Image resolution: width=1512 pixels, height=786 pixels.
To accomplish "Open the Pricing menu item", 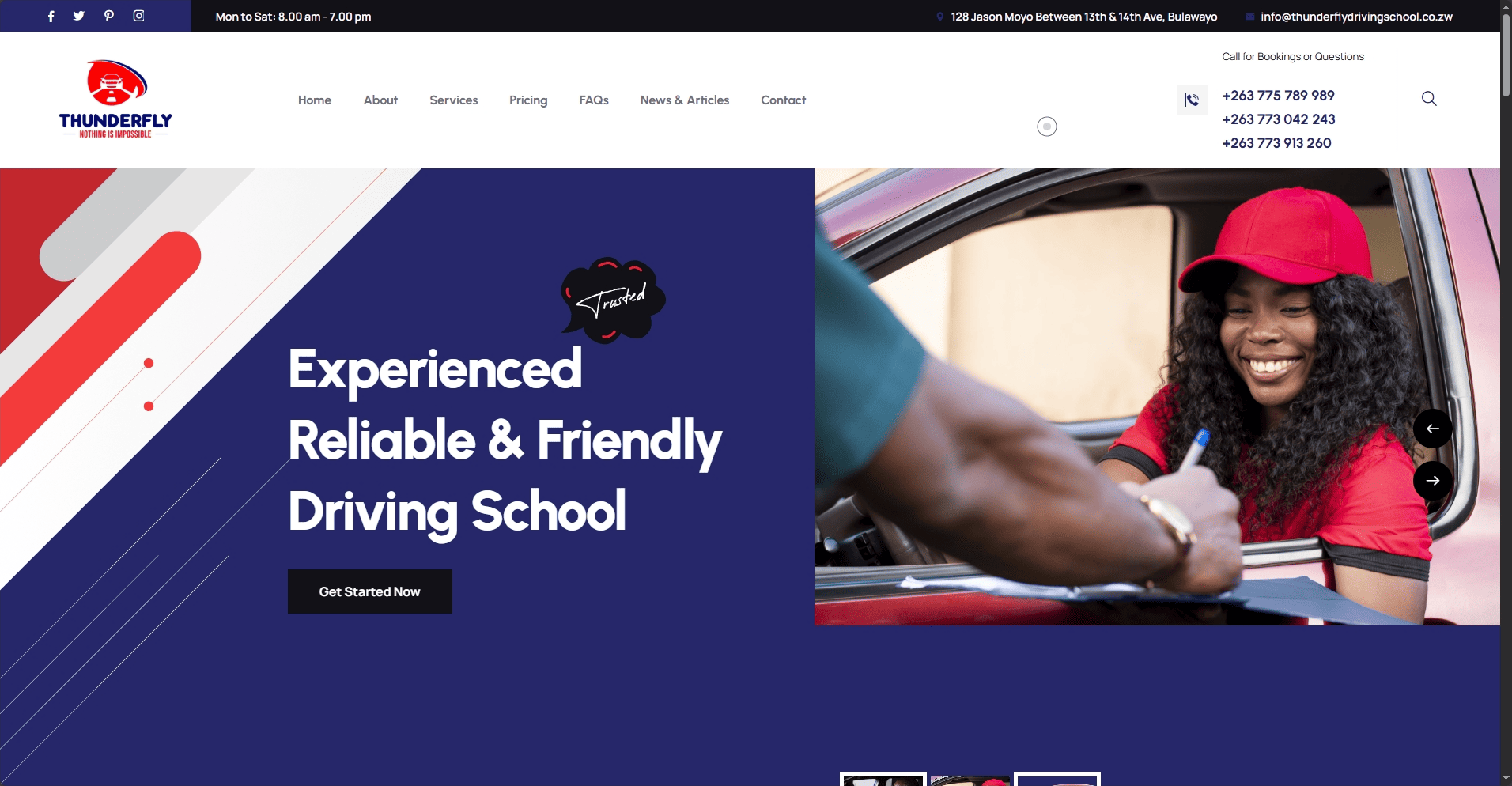I will 528,100.
